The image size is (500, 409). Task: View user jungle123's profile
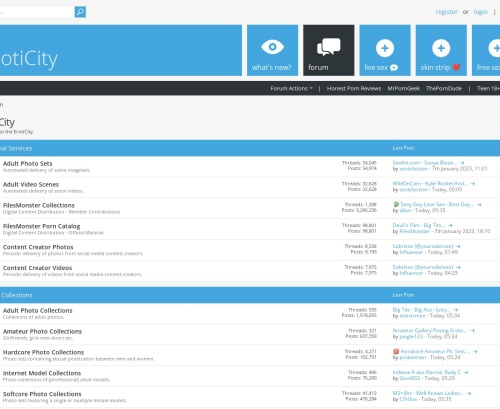(x=411, y=337)
